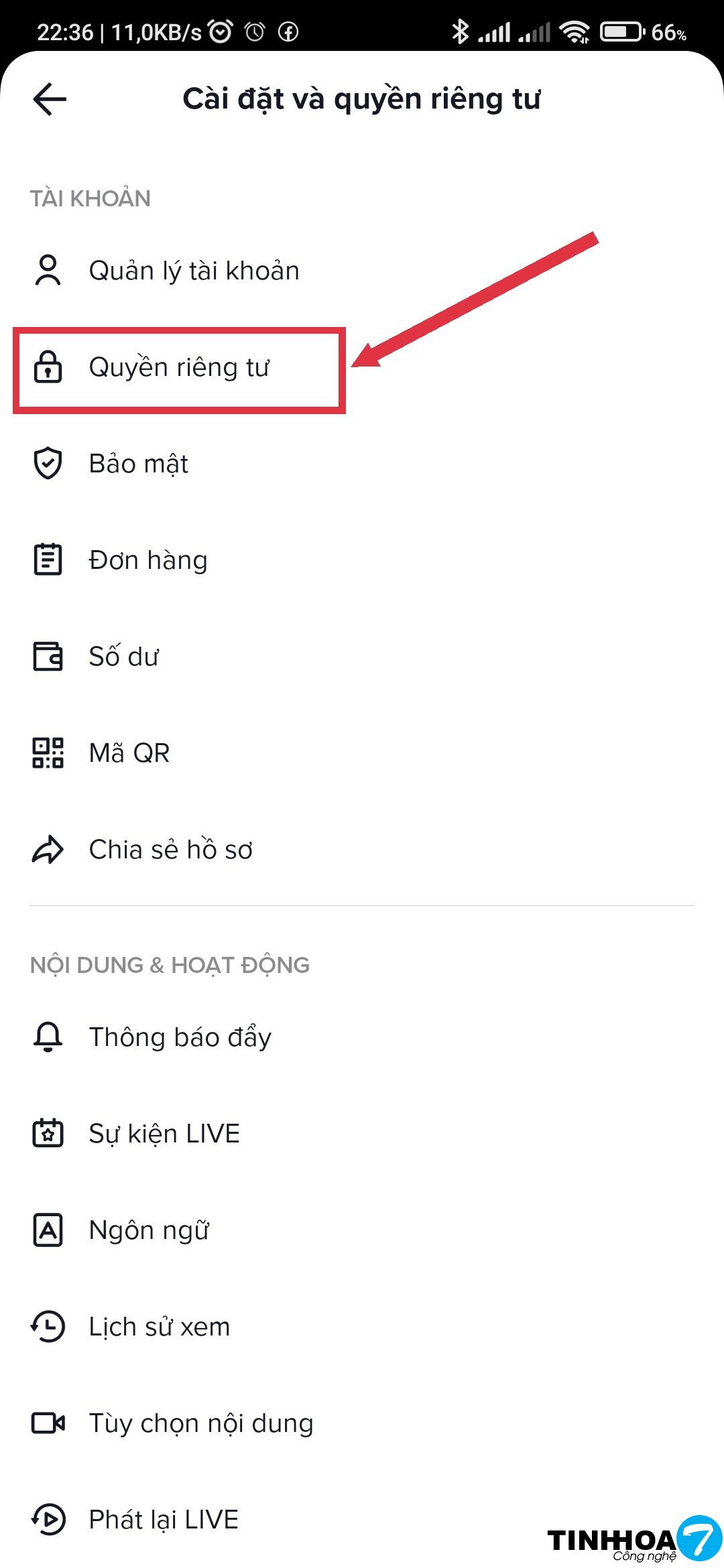Open Quản lý tài khoản
The image size is (724, 1568).
[x=194, y=271]
